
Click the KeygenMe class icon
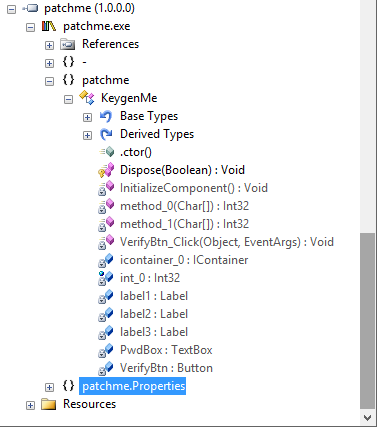pos(87,98)
